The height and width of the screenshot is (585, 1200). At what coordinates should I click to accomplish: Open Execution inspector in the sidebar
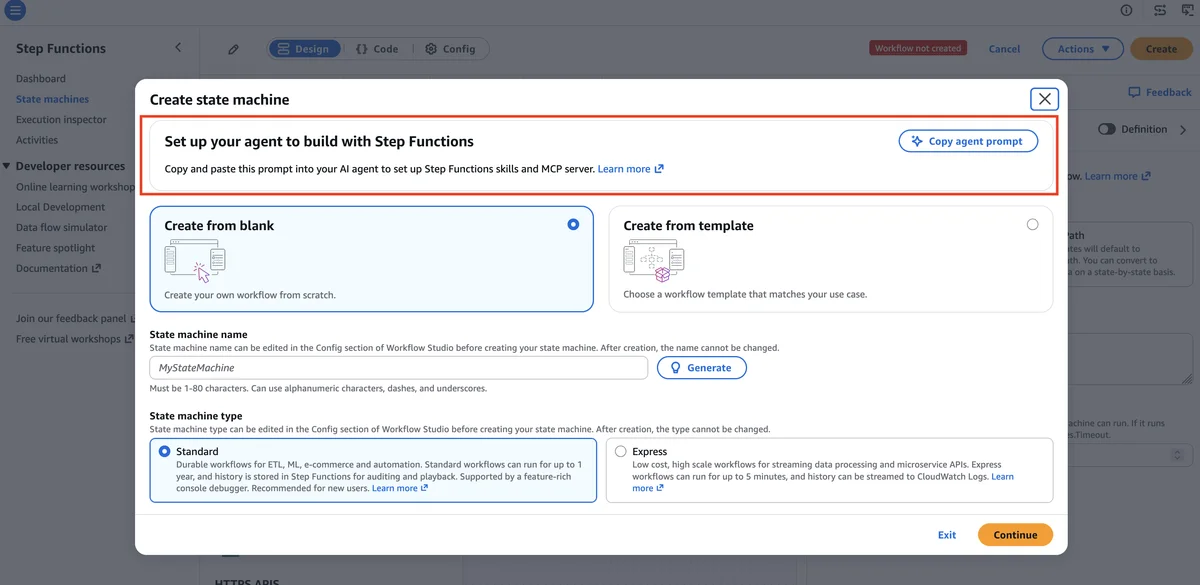coord(61,120)
